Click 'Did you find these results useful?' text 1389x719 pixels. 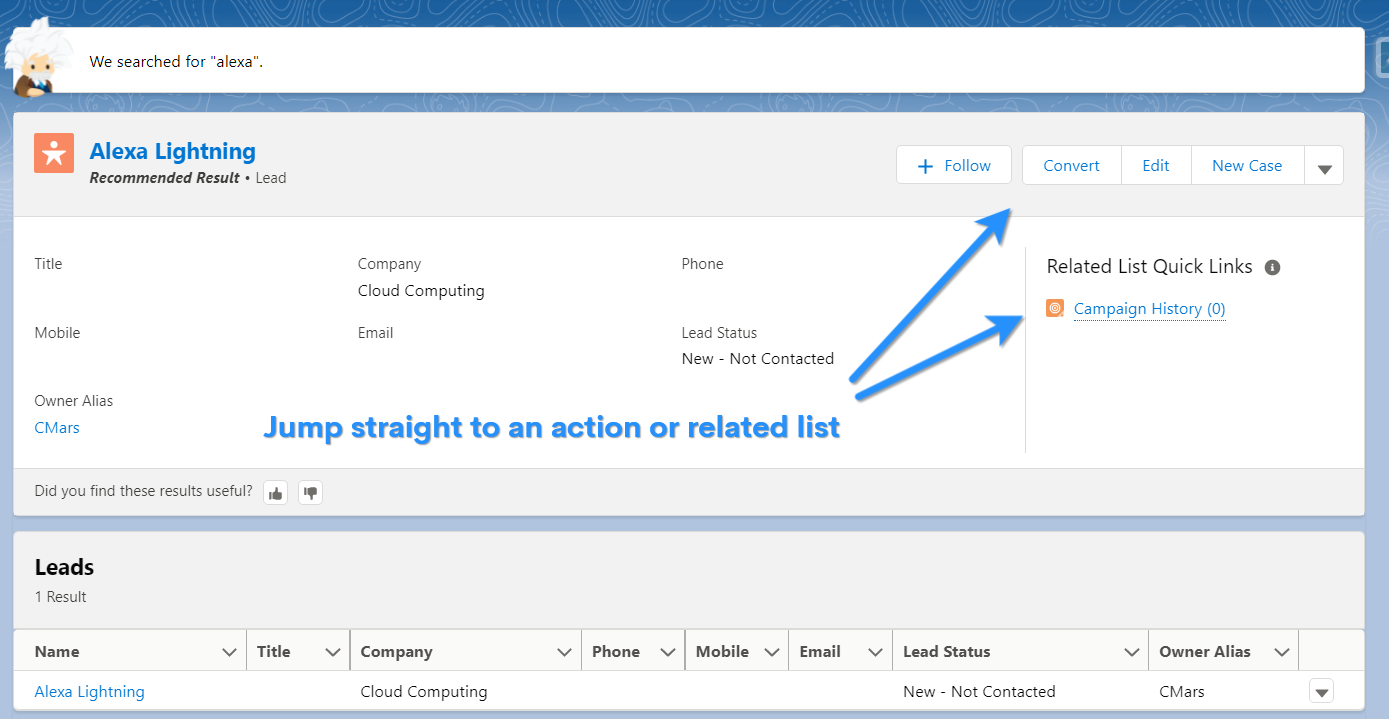pos(143,491)
